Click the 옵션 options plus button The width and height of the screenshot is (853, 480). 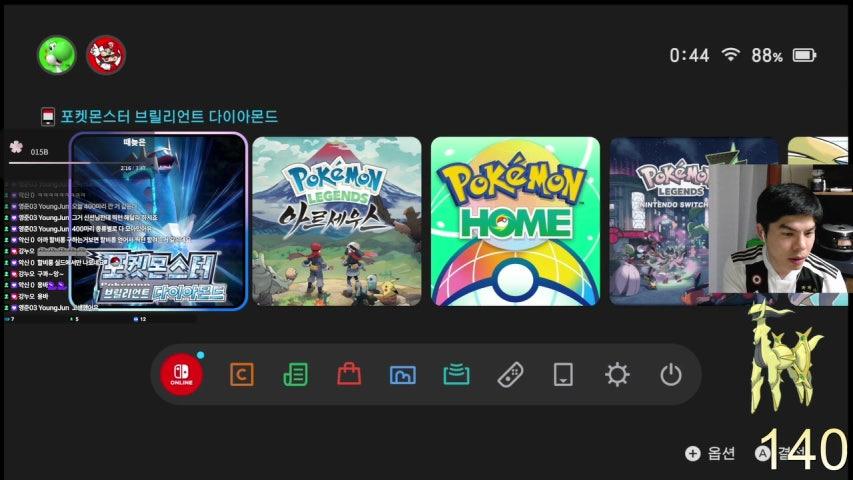(x=710, y=453)
